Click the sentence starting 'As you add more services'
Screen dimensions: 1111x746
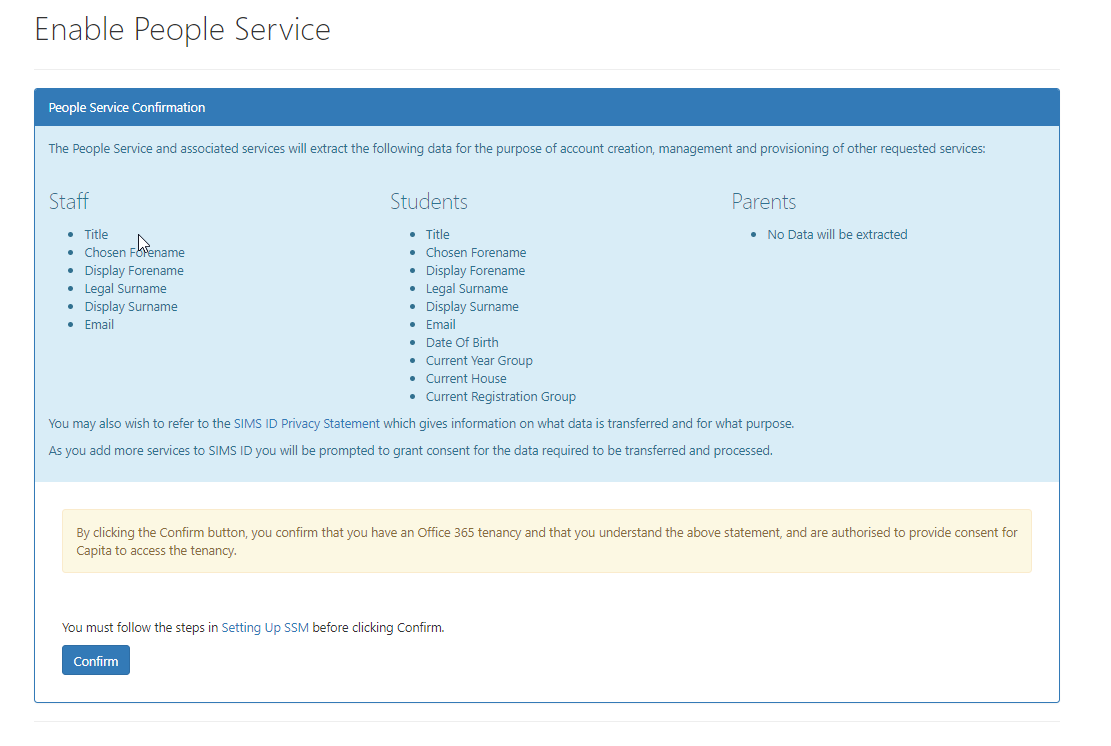pyautogui.click(x=410, y=451)
